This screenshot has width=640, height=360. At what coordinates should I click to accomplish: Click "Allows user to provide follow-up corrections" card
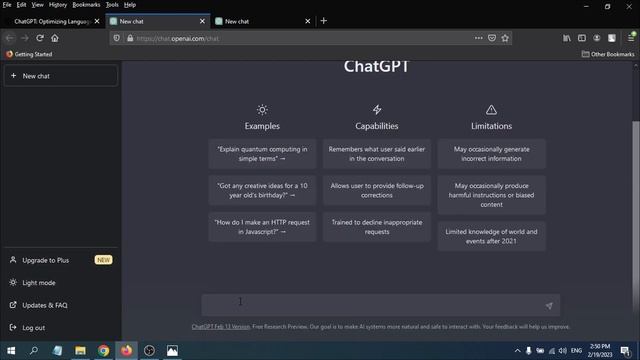click(x=377, y=190)
